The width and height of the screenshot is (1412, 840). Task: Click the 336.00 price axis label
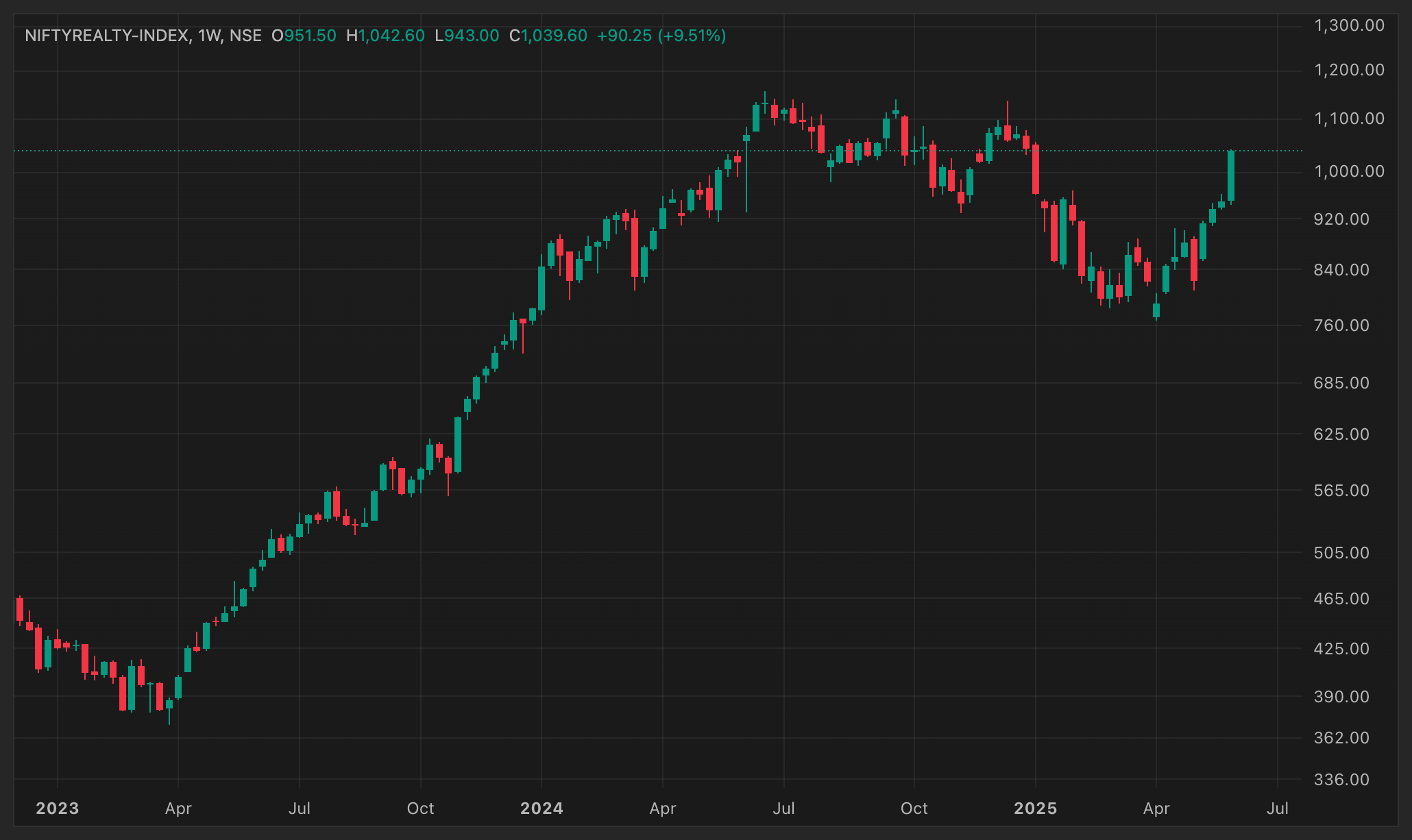(1341, 780)
